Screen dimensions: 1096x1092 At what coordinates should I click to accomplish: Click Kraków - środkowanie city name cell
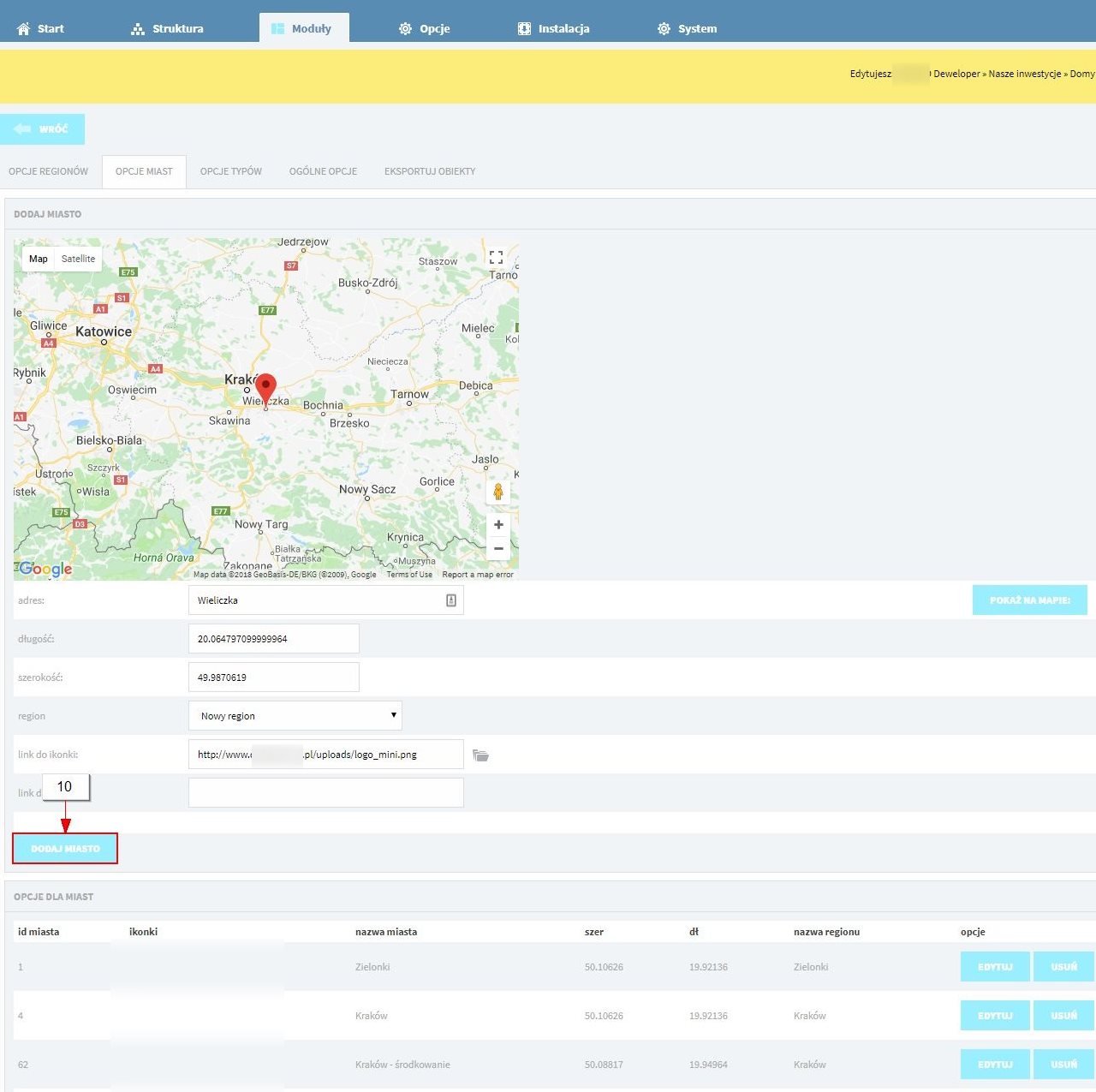pos(402,1065)
